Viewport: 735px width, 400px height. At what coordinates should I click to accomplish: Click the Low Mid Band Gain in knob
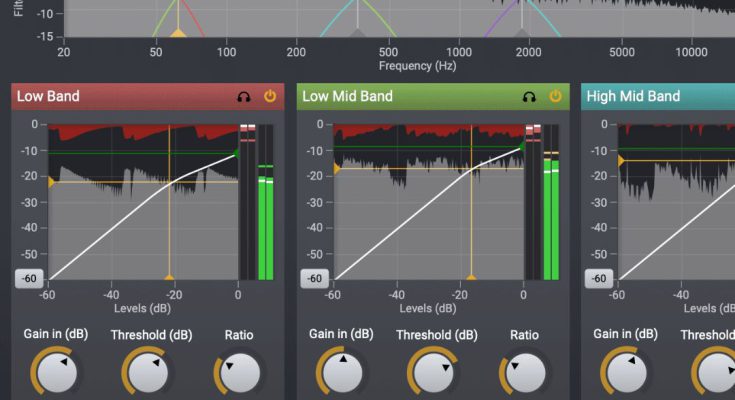(340, 373)
